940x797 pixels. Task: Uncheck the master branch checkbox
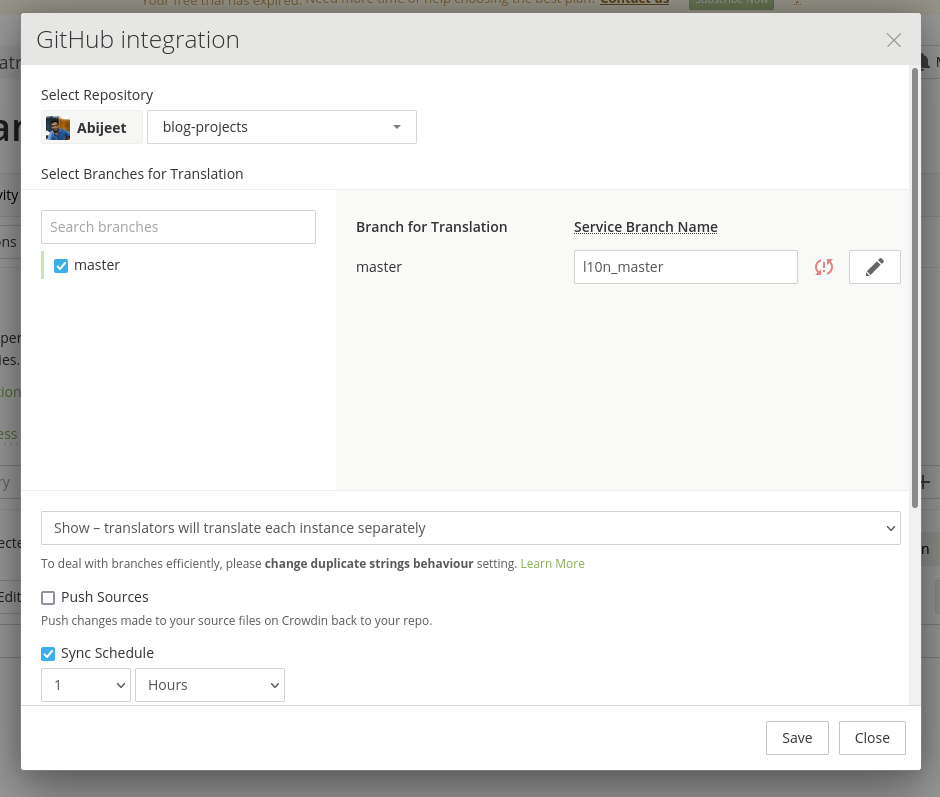[61, 266]
